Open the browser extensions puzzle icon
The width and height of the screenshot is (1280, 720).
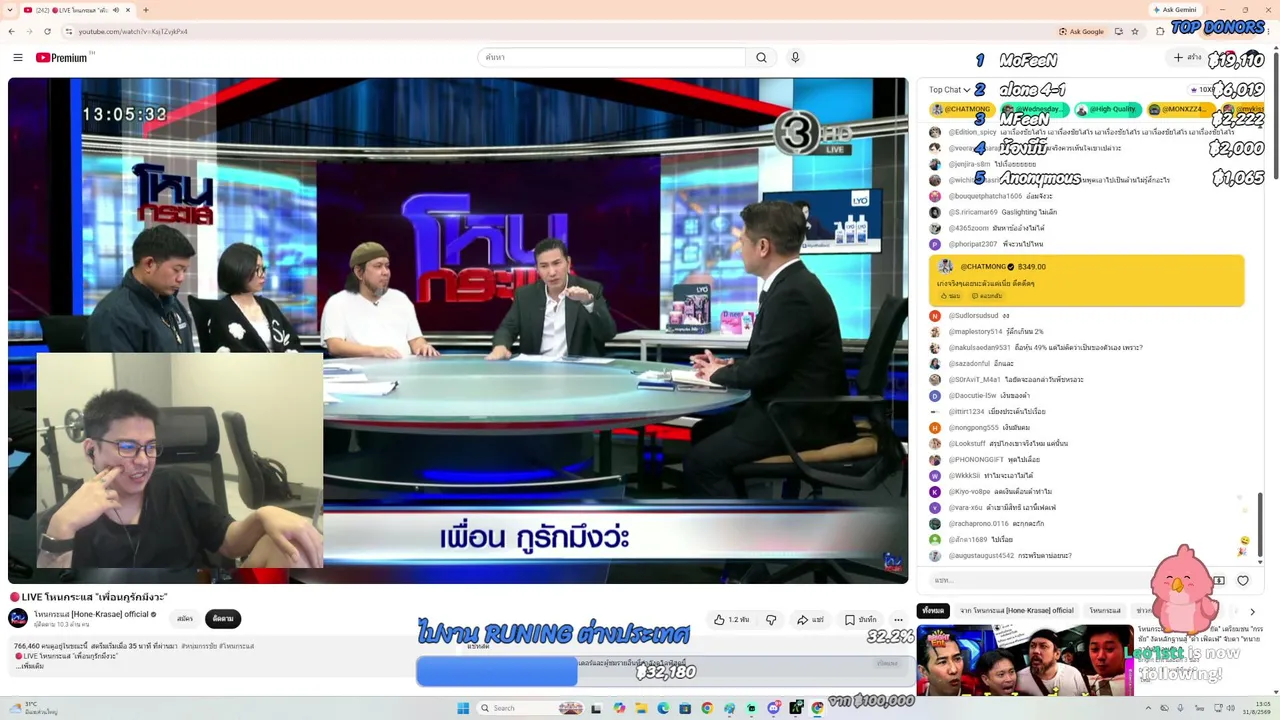pyautogui.click(x=1161, y=32)
